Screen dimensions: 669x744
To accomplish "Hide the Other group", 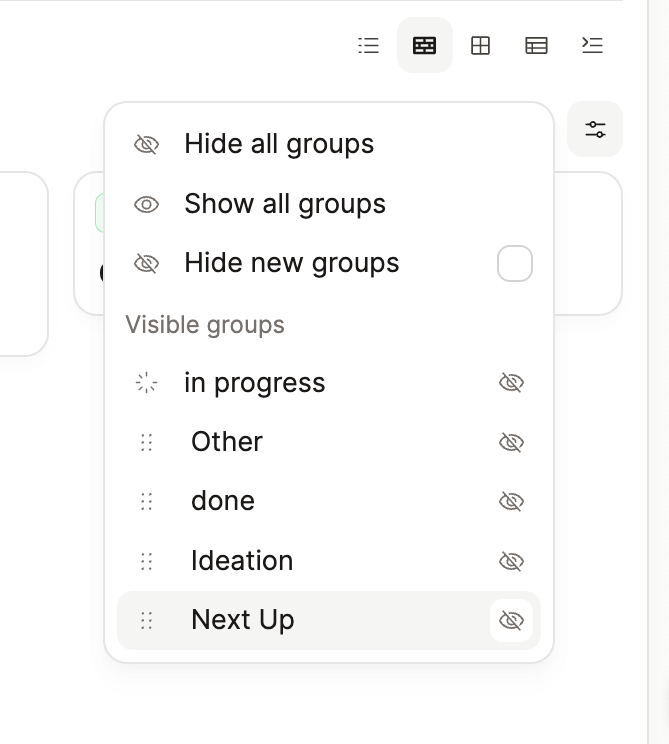I will 511,442.
